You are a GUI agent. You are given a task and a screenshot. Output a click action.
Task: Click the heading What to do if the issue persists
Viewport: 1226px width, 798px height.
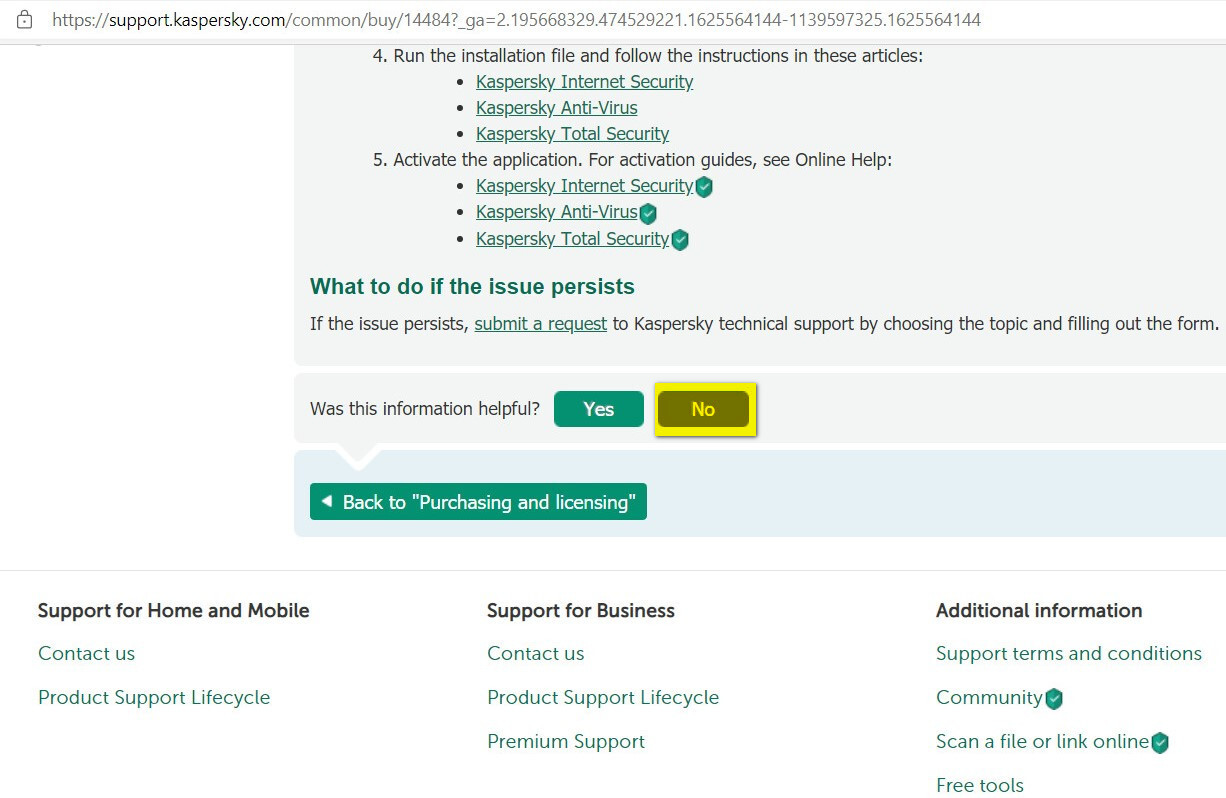(472, 287)
